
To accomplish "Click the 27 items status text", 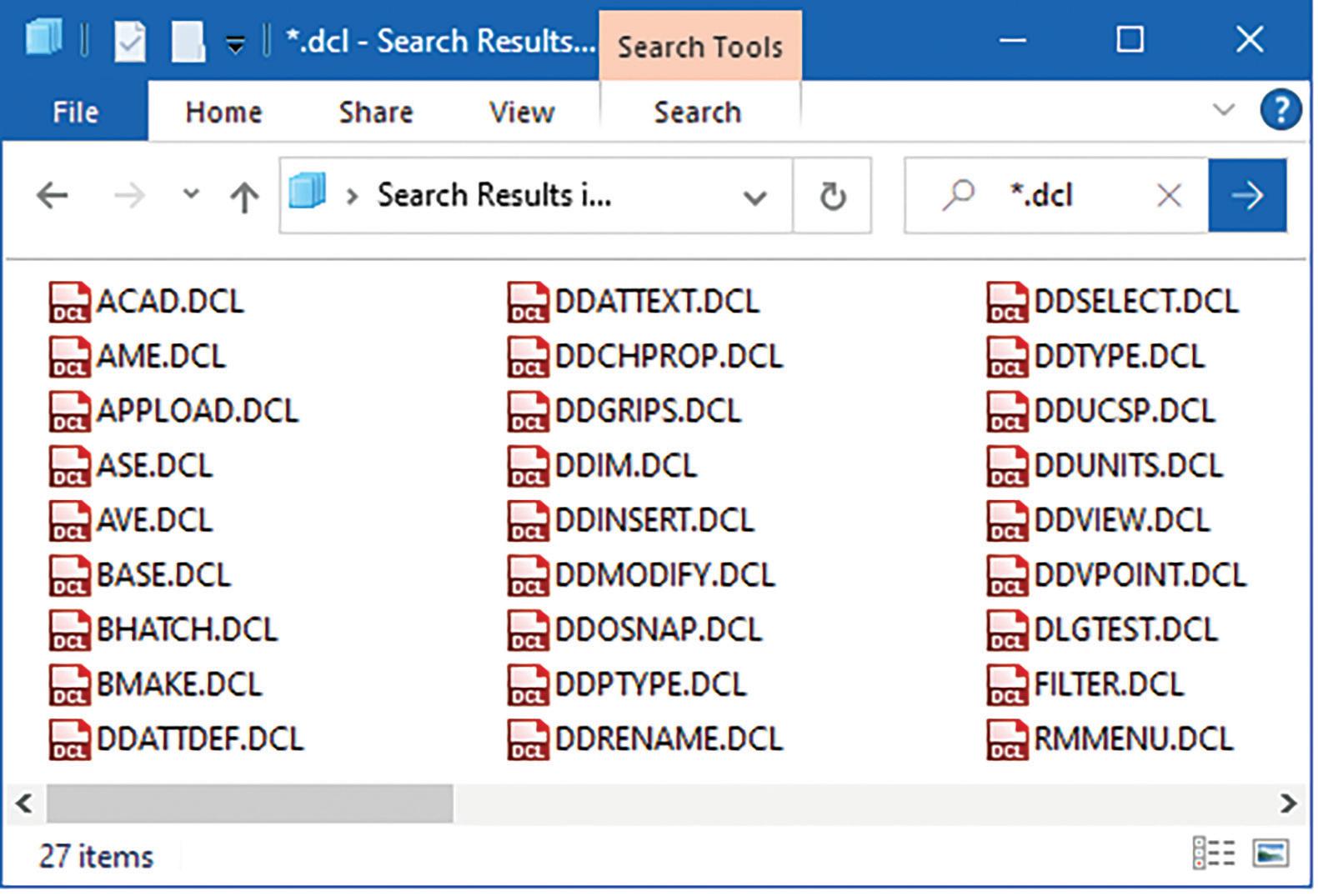I will tap(97, 856).
